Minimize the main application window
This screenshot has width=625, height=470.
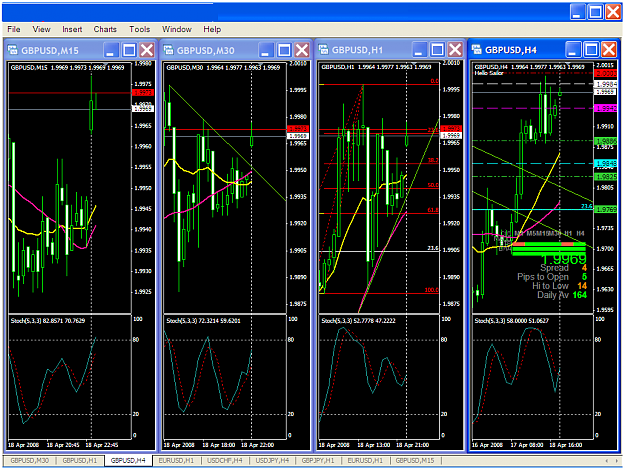[577, 12]
